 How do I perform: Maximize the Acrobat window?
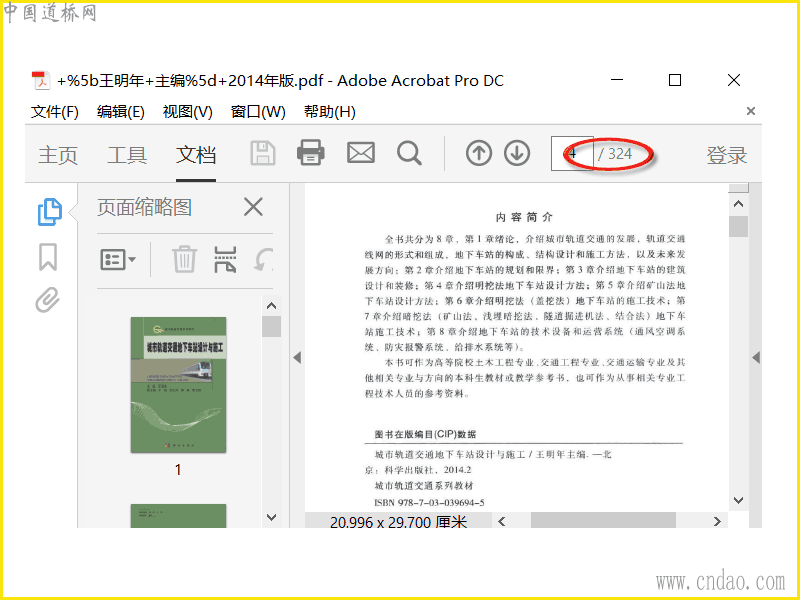674,80
